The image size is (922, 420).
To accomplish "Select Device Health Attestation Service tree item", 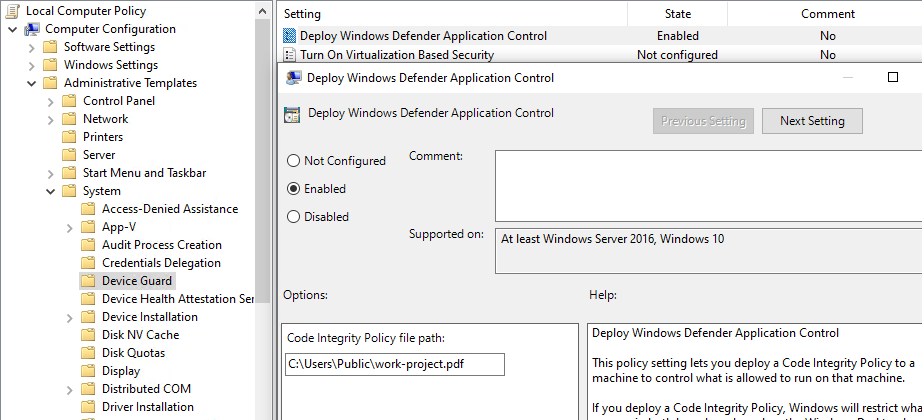I will pyautogui.click(x=178, y=299).
